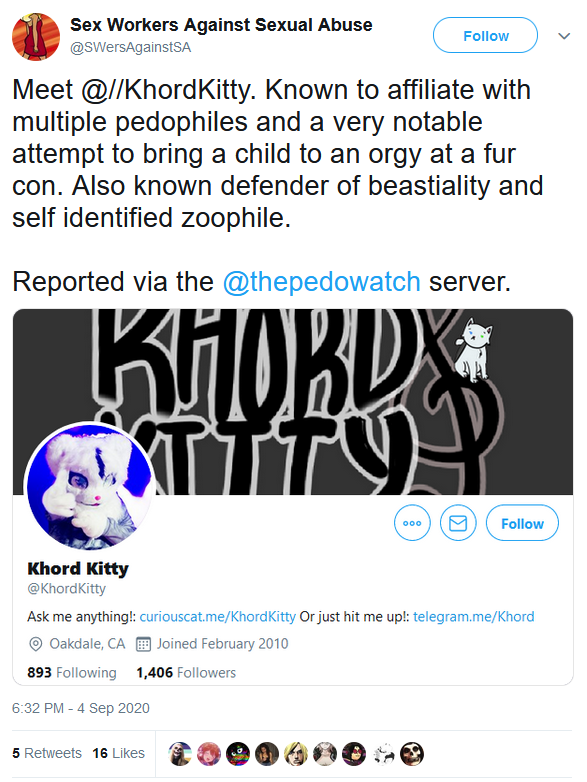The image size is (587, 782).
Task: Click the red-haired second liker avatar
Action: 208,754
